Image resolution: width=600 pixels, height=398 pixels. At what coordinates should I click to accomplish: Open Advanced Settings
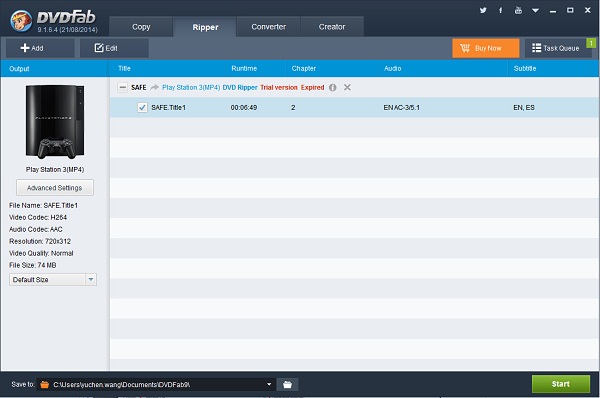click(x=55, y=188)
